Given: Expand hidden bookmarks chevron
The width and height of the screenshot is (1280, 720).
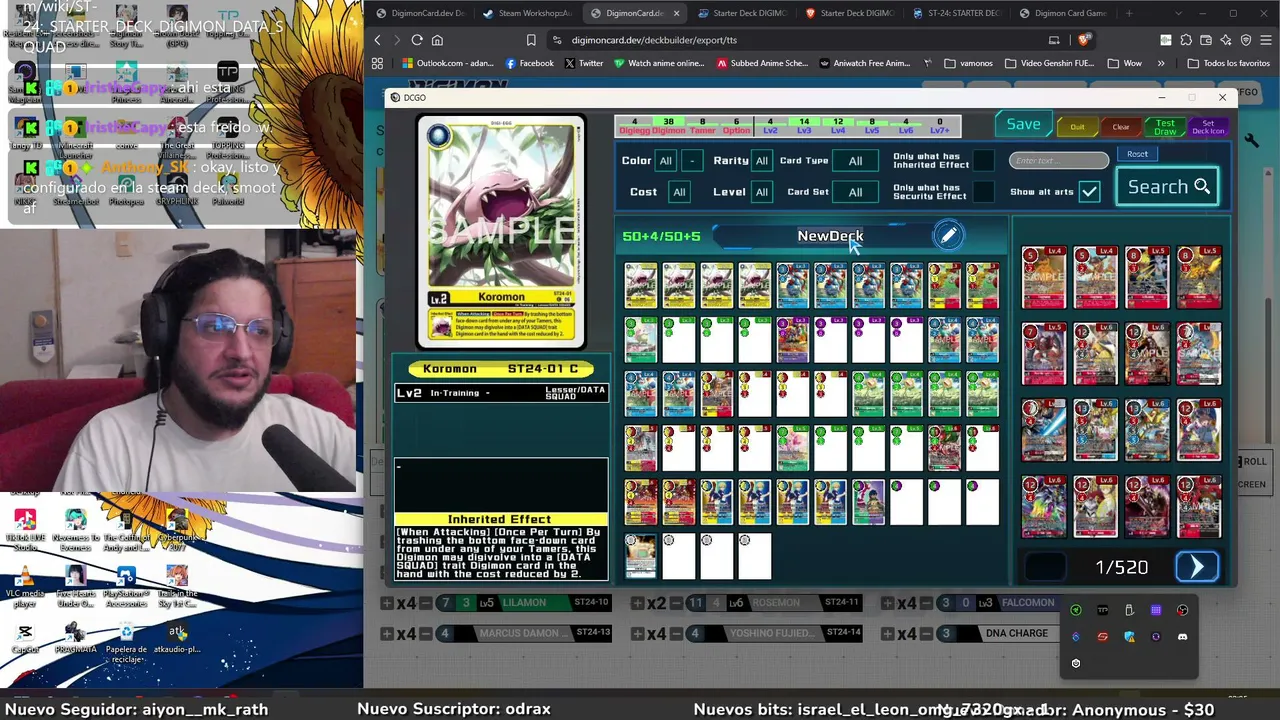Looking at the screenshot, I should point(1160,63).
